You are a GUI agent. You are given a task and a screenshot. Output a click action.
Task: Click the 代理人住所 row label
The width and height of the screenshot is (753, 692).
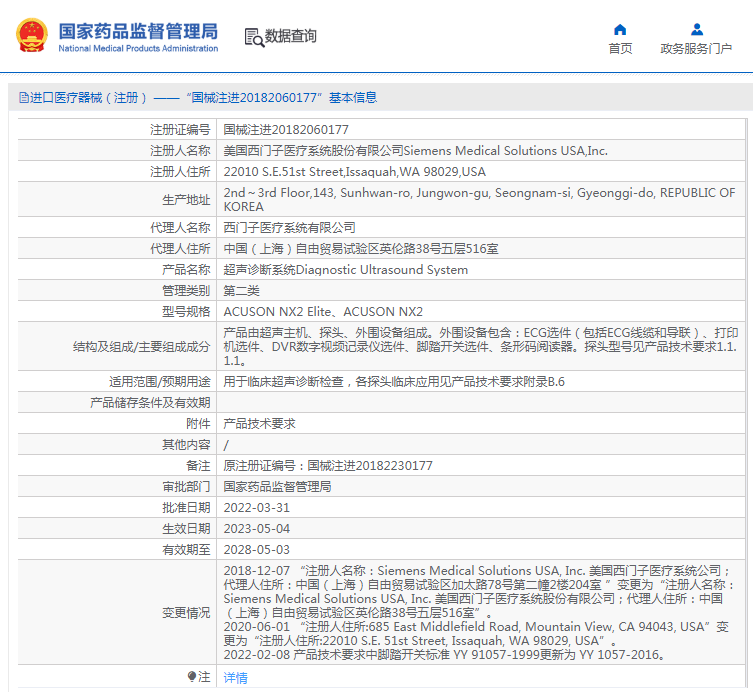[x=180, y=249]
